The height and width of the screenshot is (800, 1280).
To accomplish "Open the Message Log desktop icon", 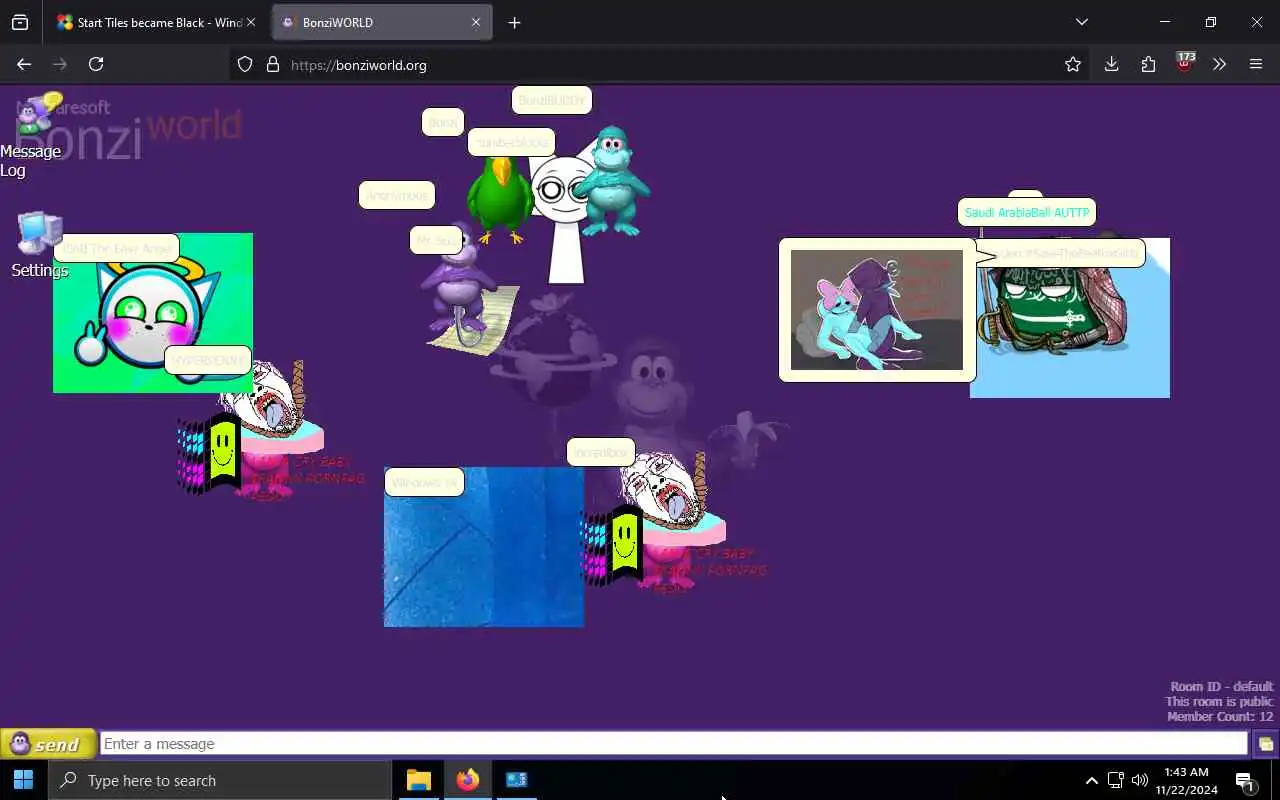I will pyautogui.click(x=32, y=135).
